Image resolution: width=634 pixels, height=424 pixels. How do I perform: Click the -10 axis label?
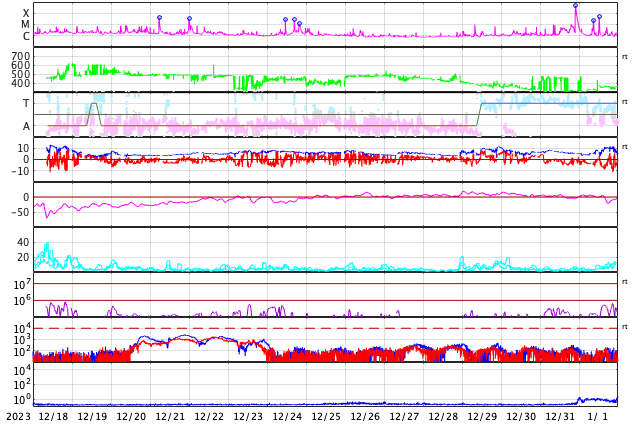(20, 171)
